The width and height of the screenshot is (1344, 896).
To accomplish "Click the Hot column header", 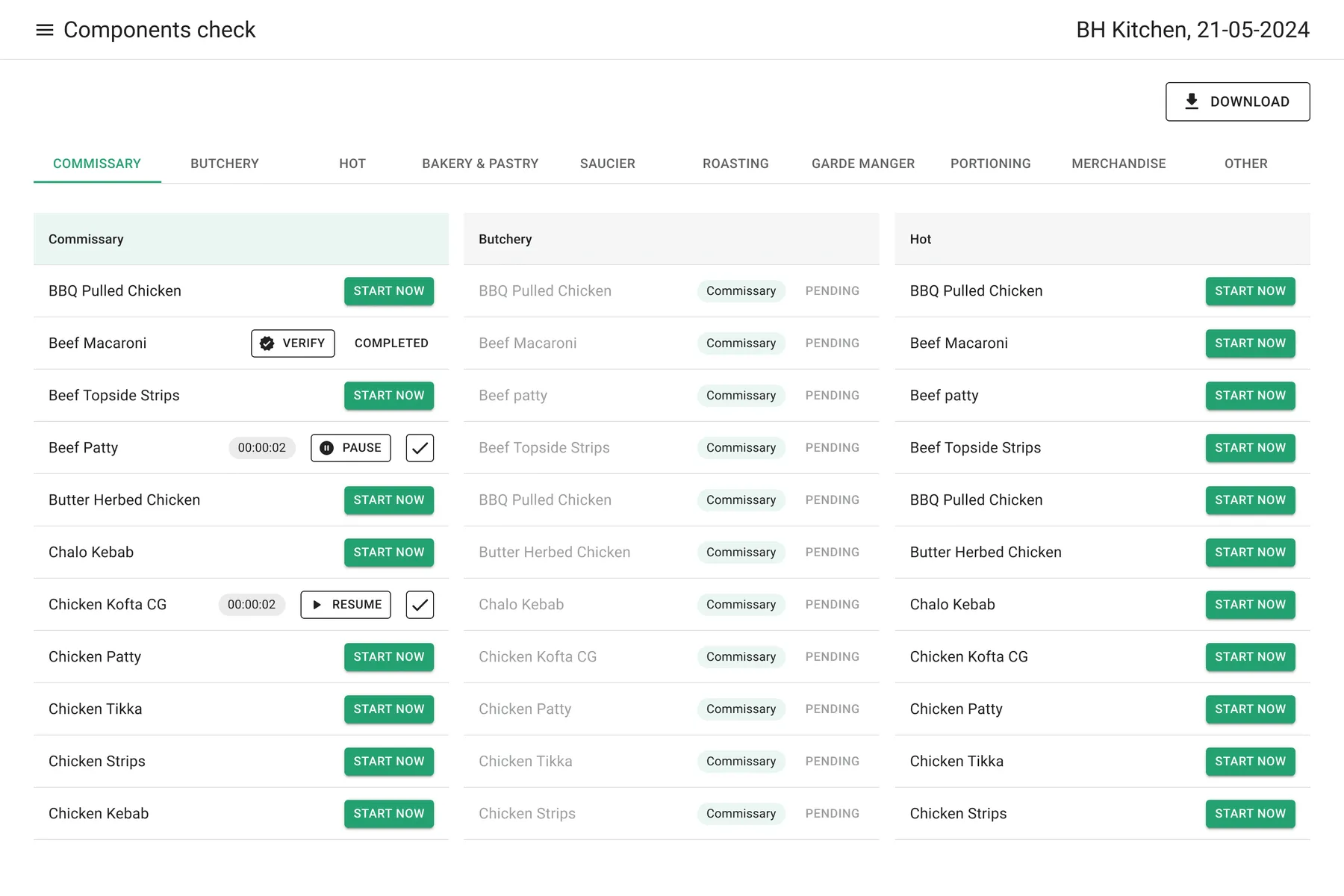I will [1102, 239].
